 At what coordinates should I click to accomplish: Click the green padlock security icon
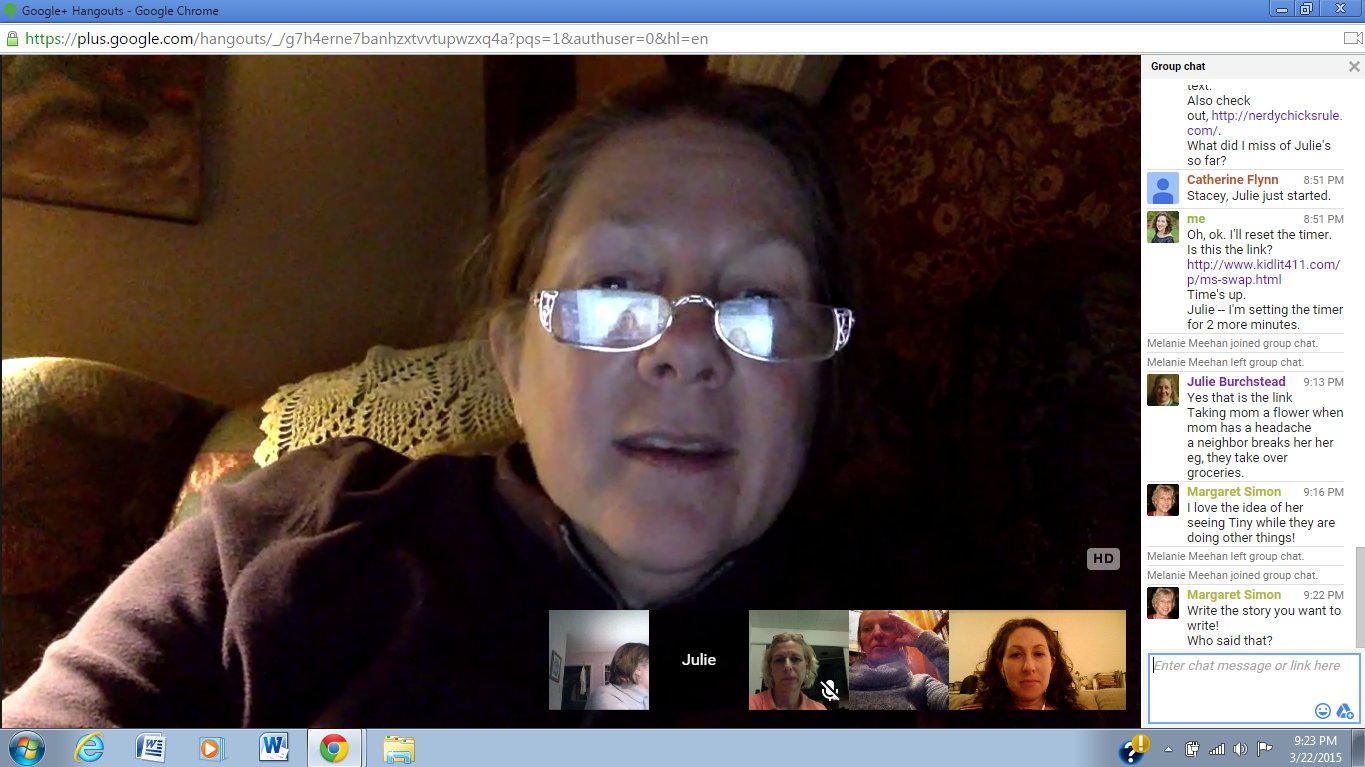(12, 39)
